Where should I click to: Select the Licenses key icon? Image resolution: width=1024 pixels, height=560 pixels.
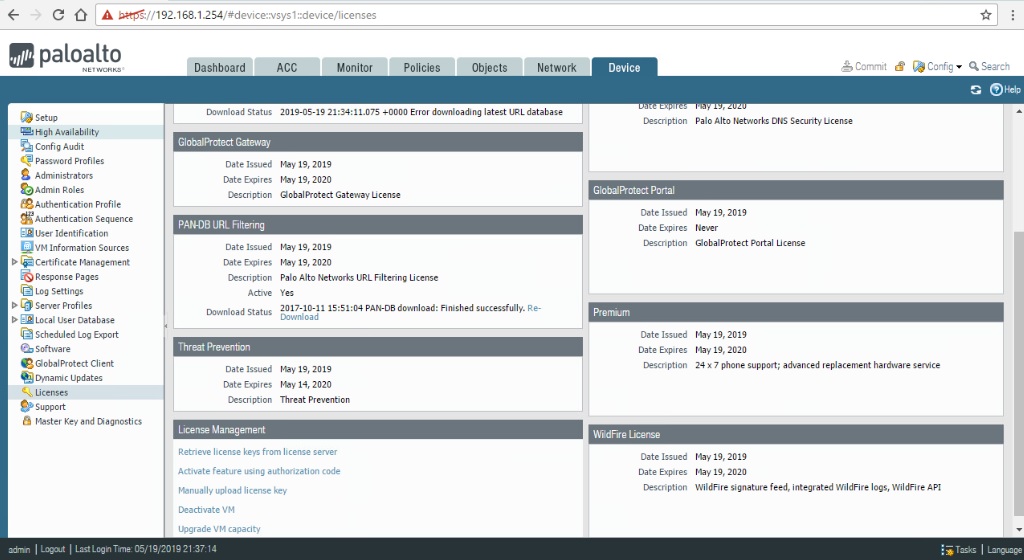point(26,392)
